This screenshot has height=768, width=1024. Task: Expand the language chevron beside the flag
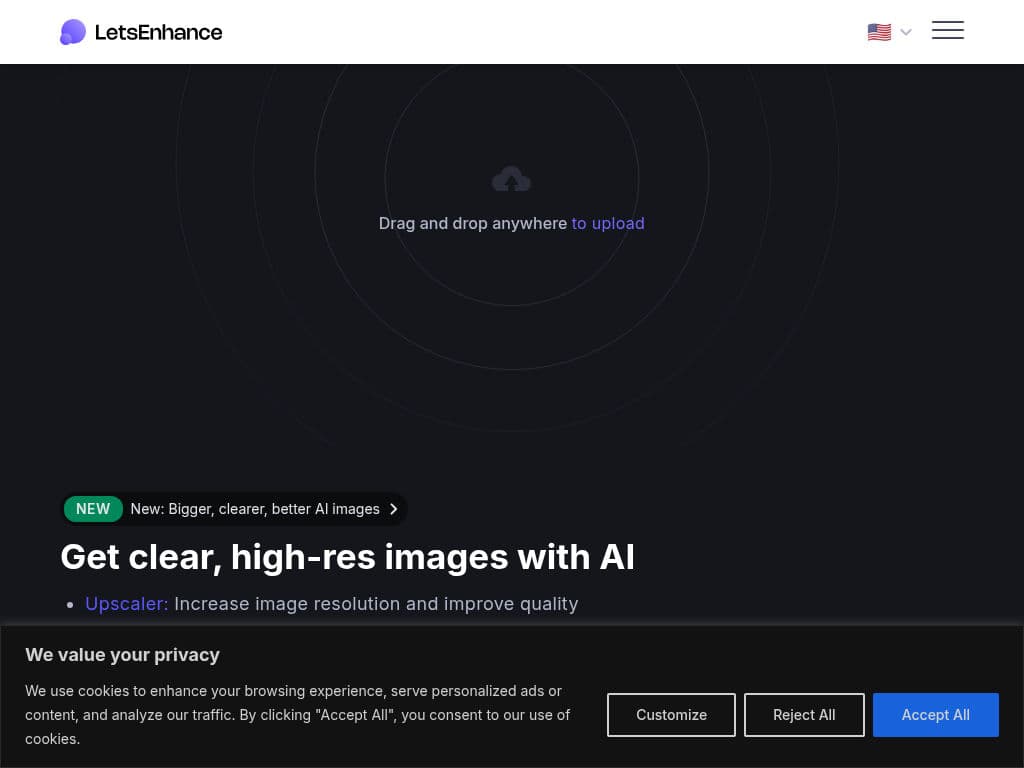tap(906, 32)
